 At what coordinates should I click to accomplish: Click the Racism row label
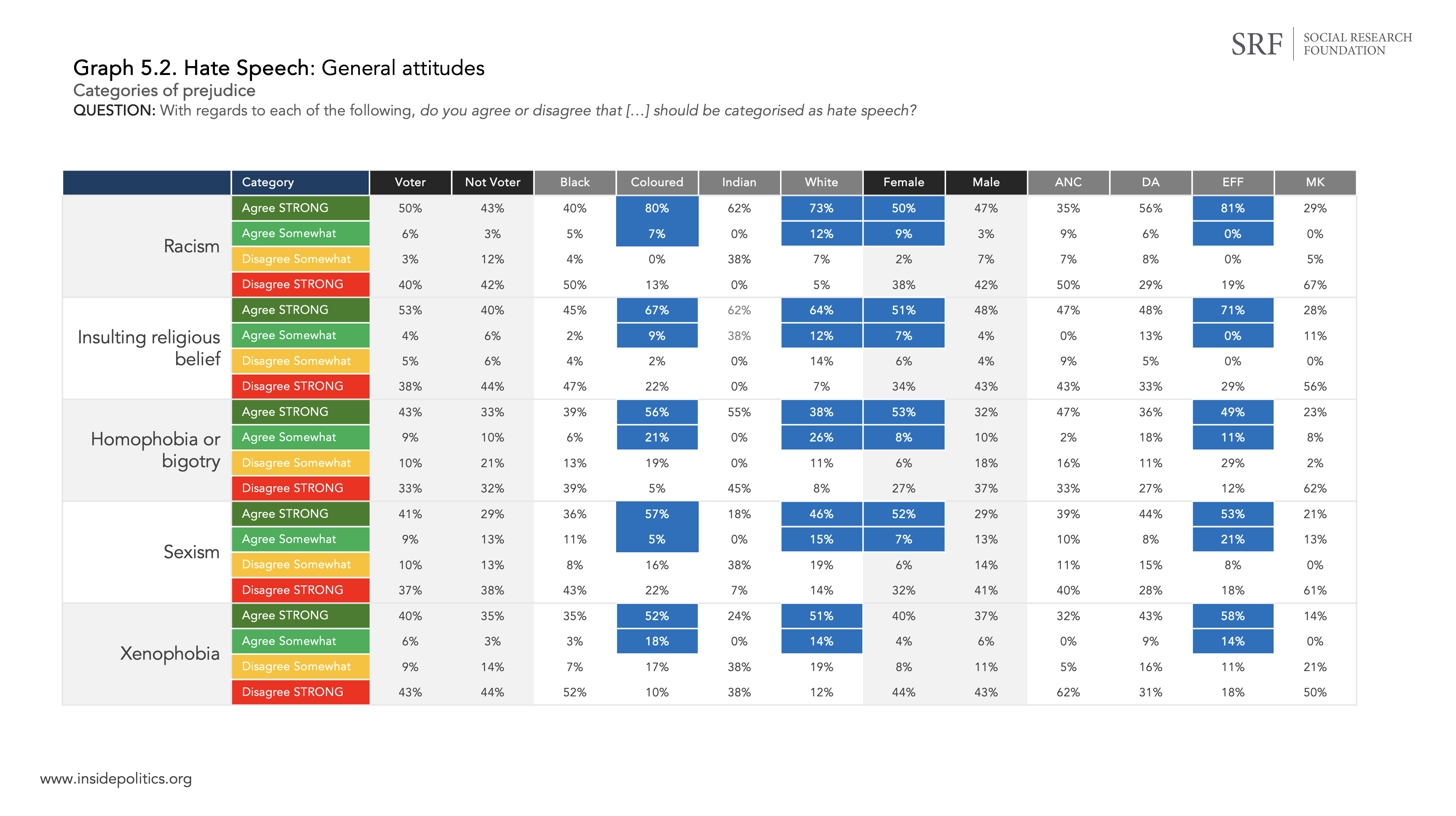191,246
